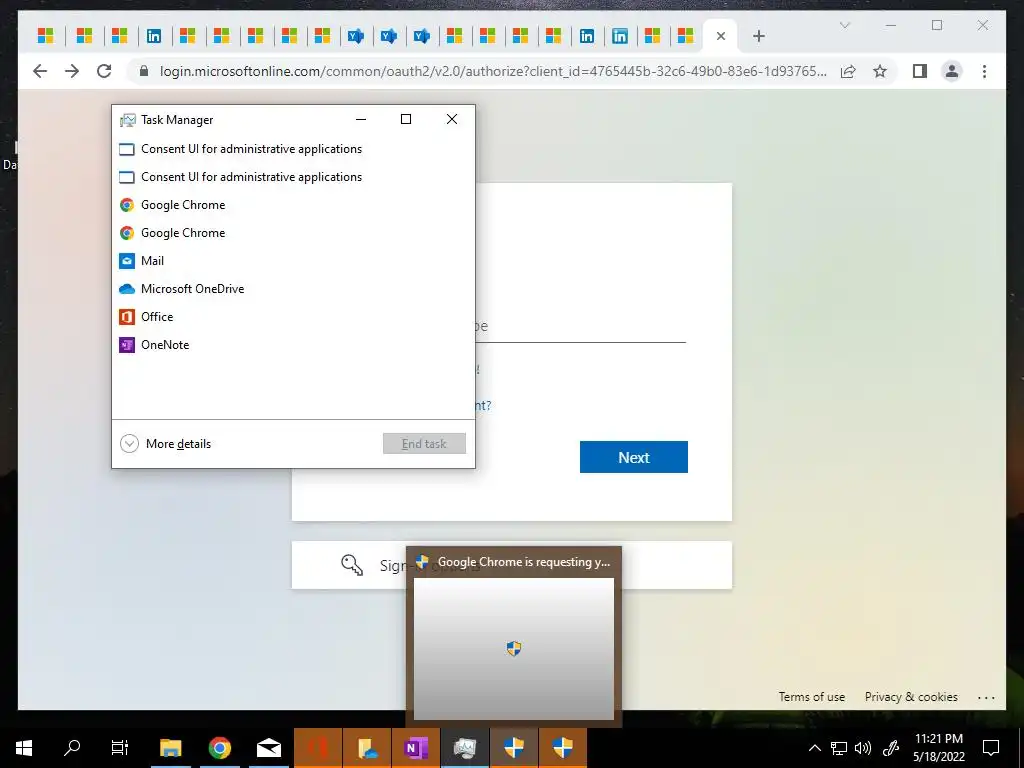Click the Task Manager taskbar icon

coord(465,748)
